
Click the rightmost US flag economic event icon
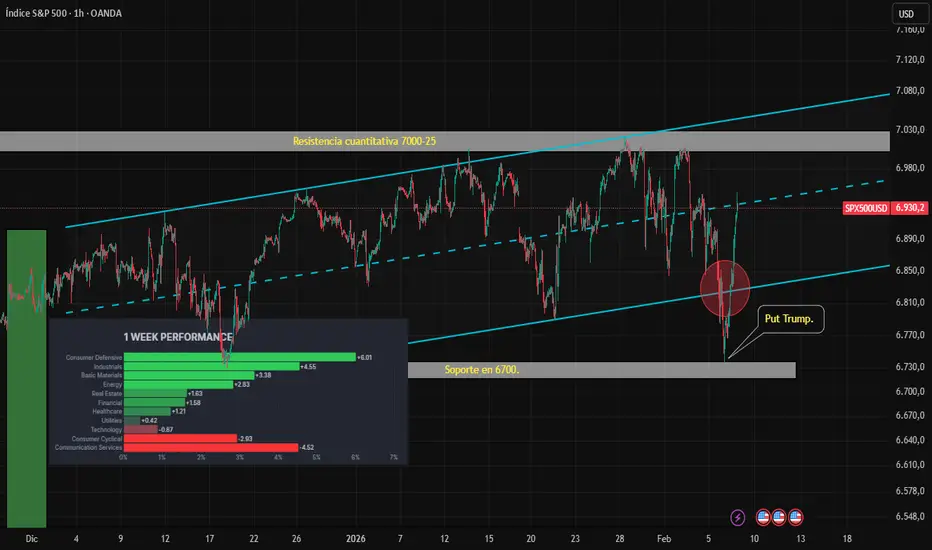click(x=795, y=517)
